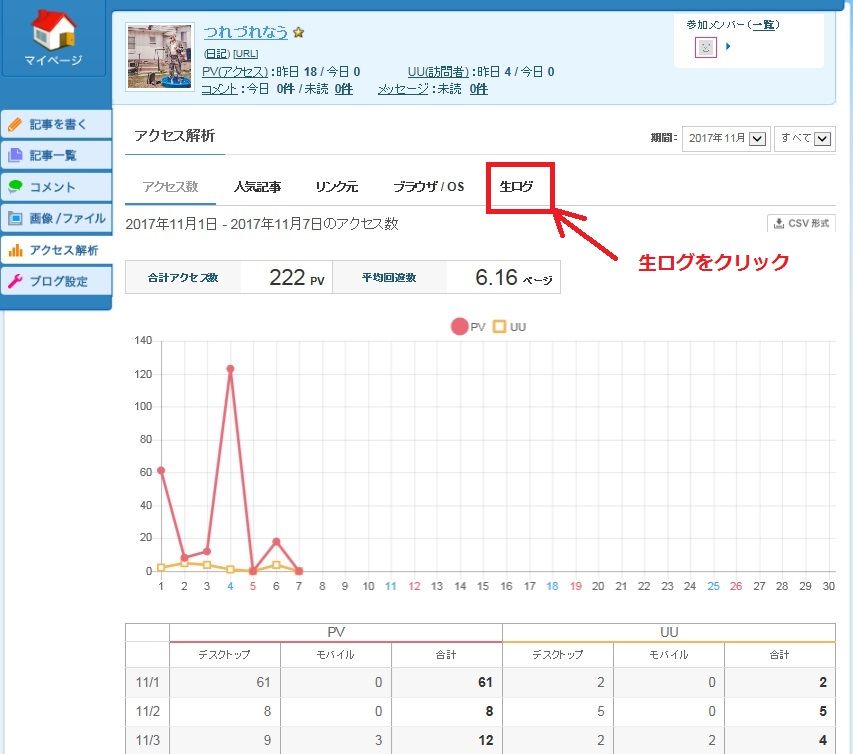This screenshot has width=853, height=754.
Task: Open 記事を書く in sidebar
Action: tap(57, 125)
